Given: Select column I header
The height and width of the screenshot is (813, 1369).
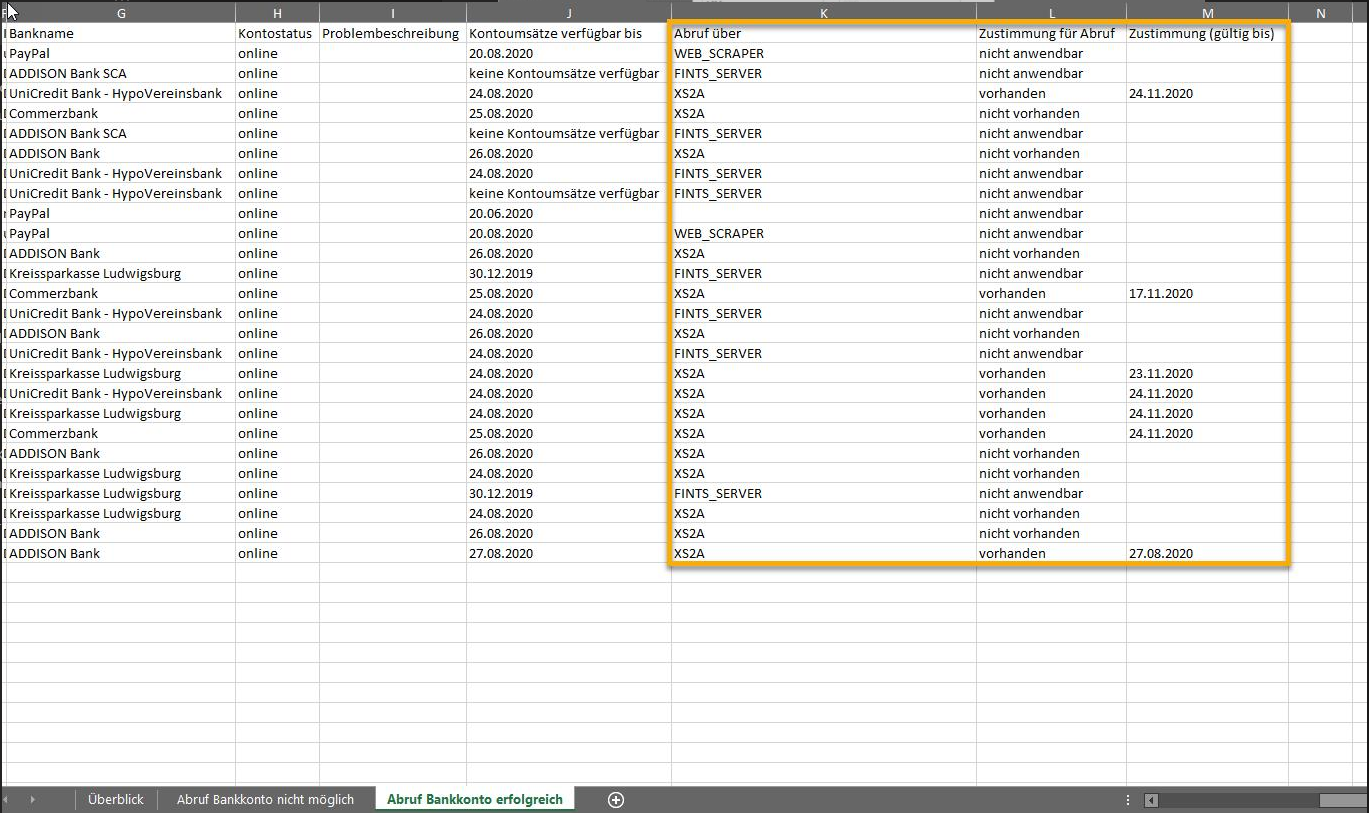Looking at the screenshot, I should pyautogui.click(x=393, y=13).
